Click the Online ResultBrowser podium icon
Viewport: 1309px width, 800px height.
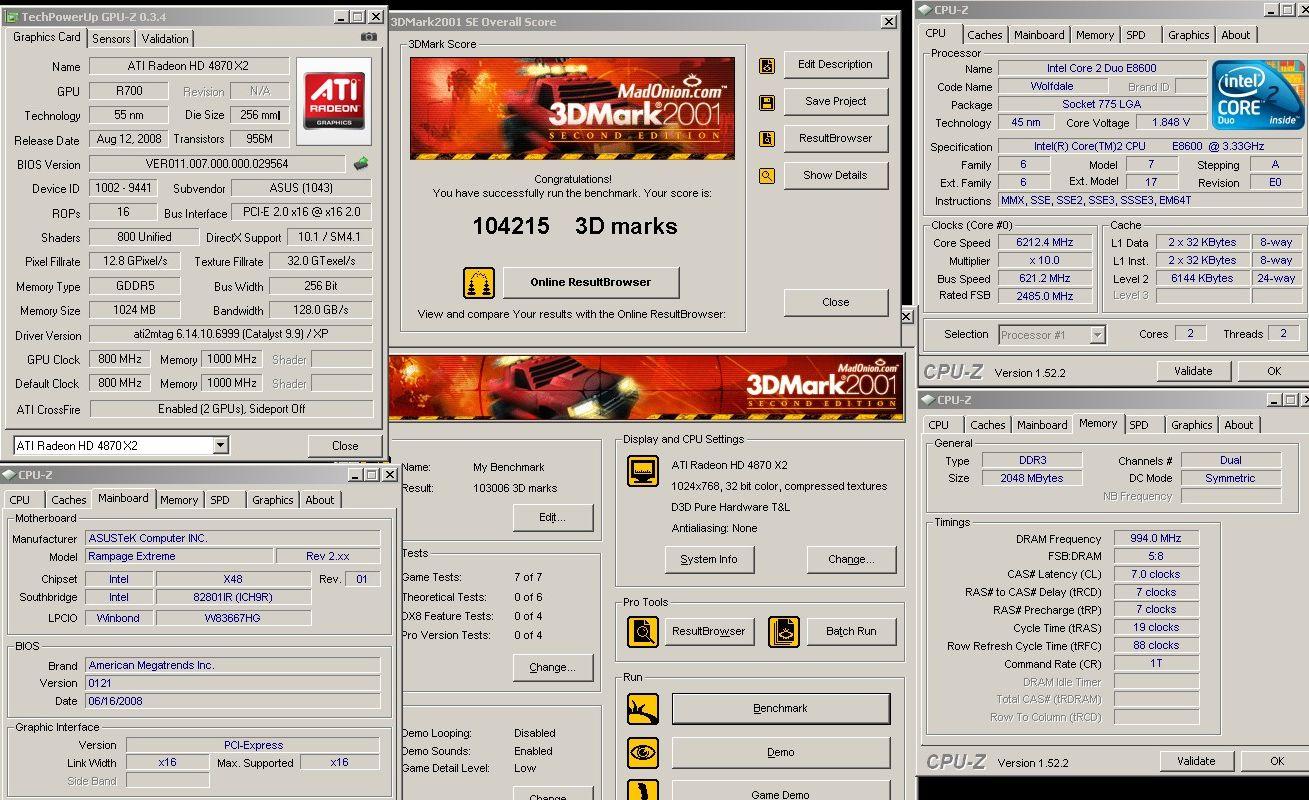click(x=479, y=283)
